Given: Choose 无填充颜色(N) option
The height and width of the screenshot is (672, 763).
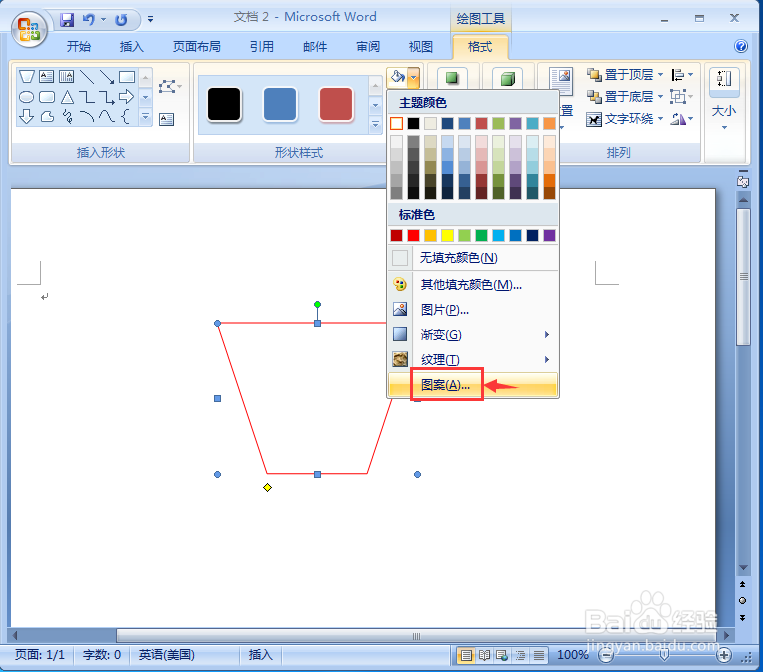Looking at the screenshot, I should [472, 258].
